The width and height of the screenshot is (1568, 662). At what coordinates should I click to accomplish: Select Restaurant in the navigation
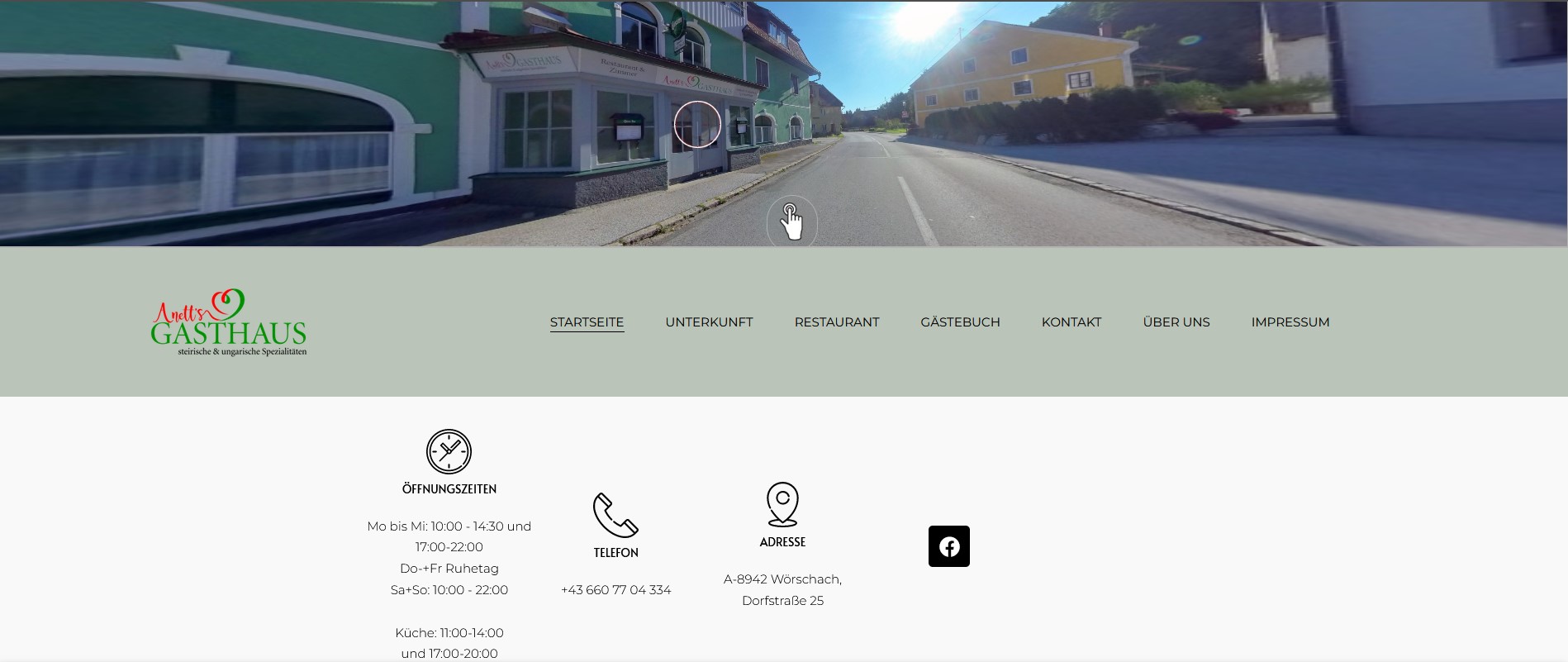point(836,322)
